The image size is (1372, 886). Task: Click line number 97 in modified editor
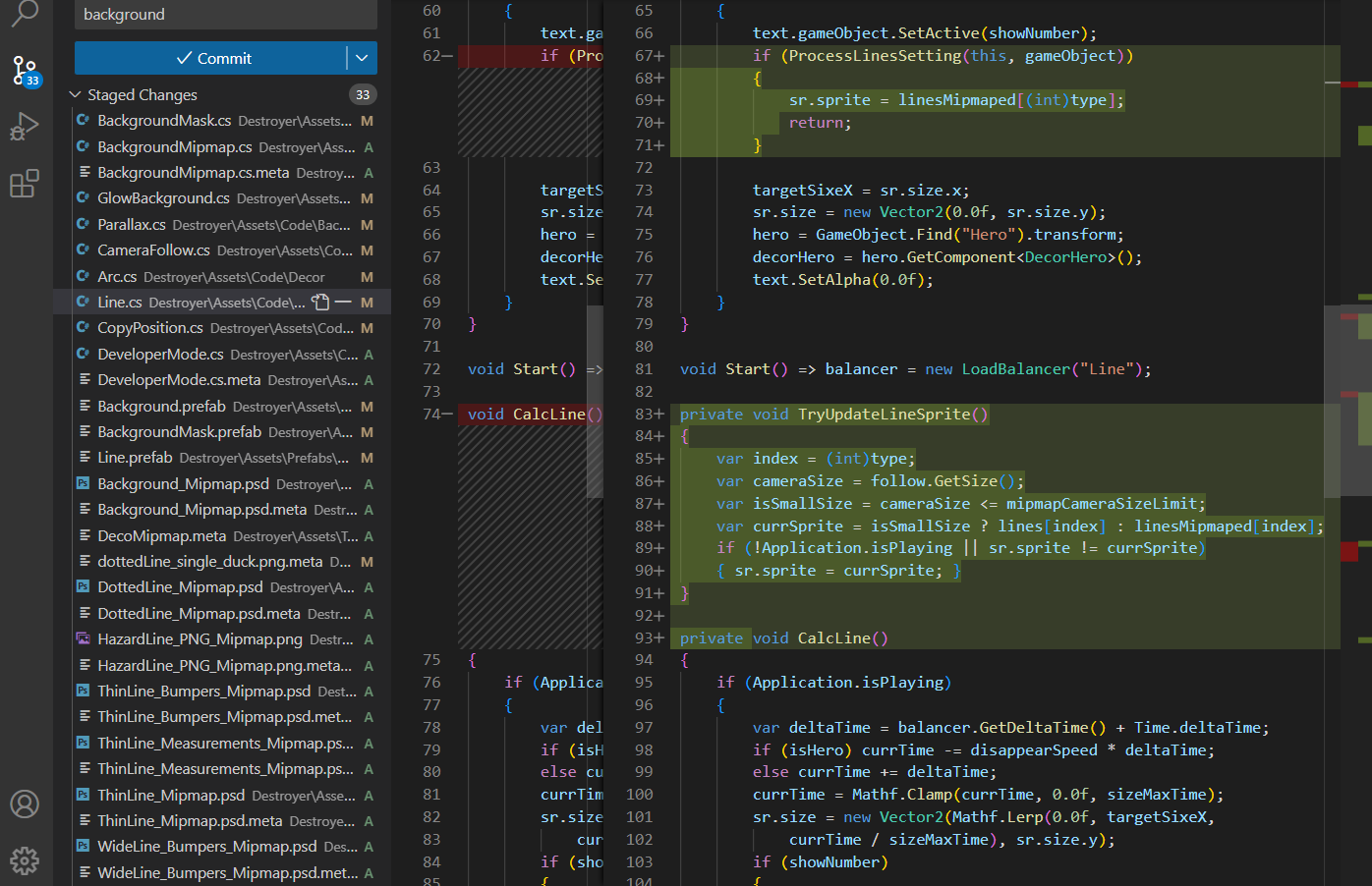(643, 728)
